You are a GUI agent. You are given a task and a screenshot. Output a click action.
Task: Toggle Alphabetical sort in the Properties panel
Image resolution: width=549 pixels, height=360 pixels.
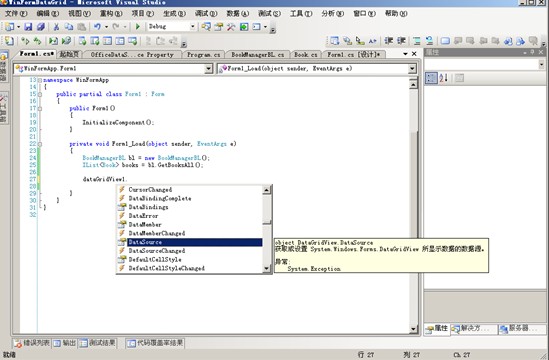444,78
